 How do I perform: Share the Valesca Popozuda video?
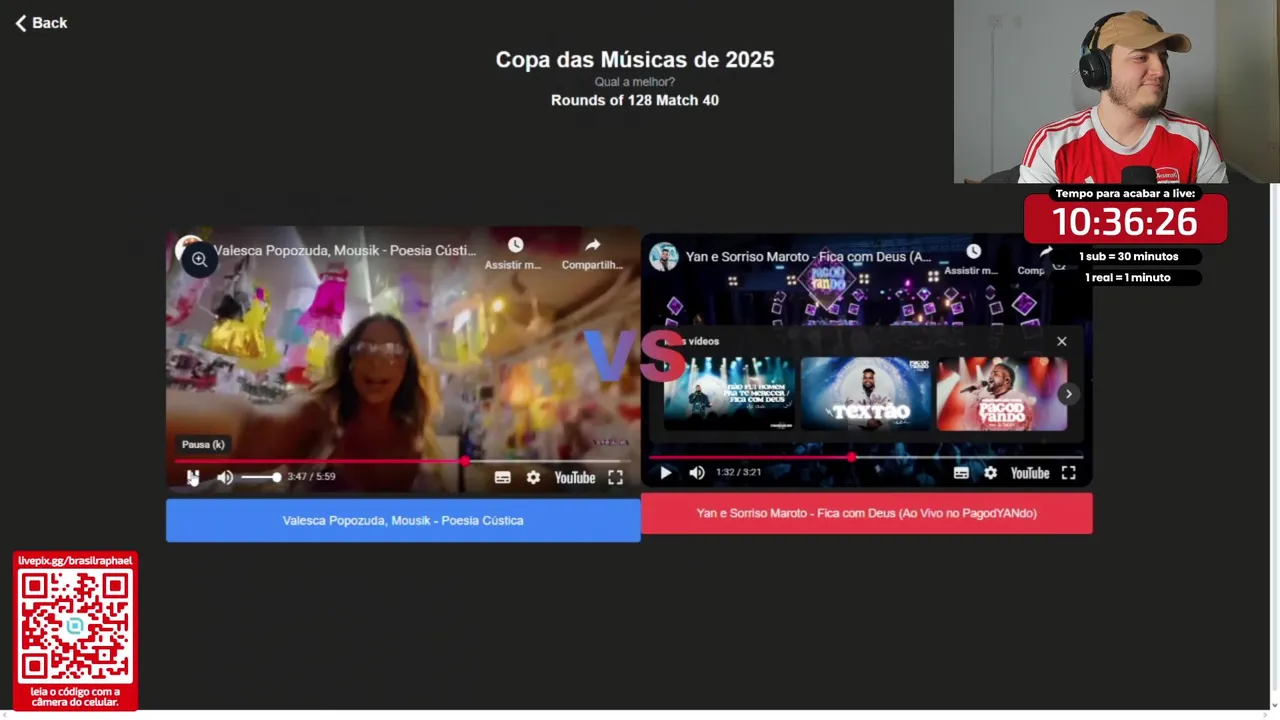pos(592,253)
